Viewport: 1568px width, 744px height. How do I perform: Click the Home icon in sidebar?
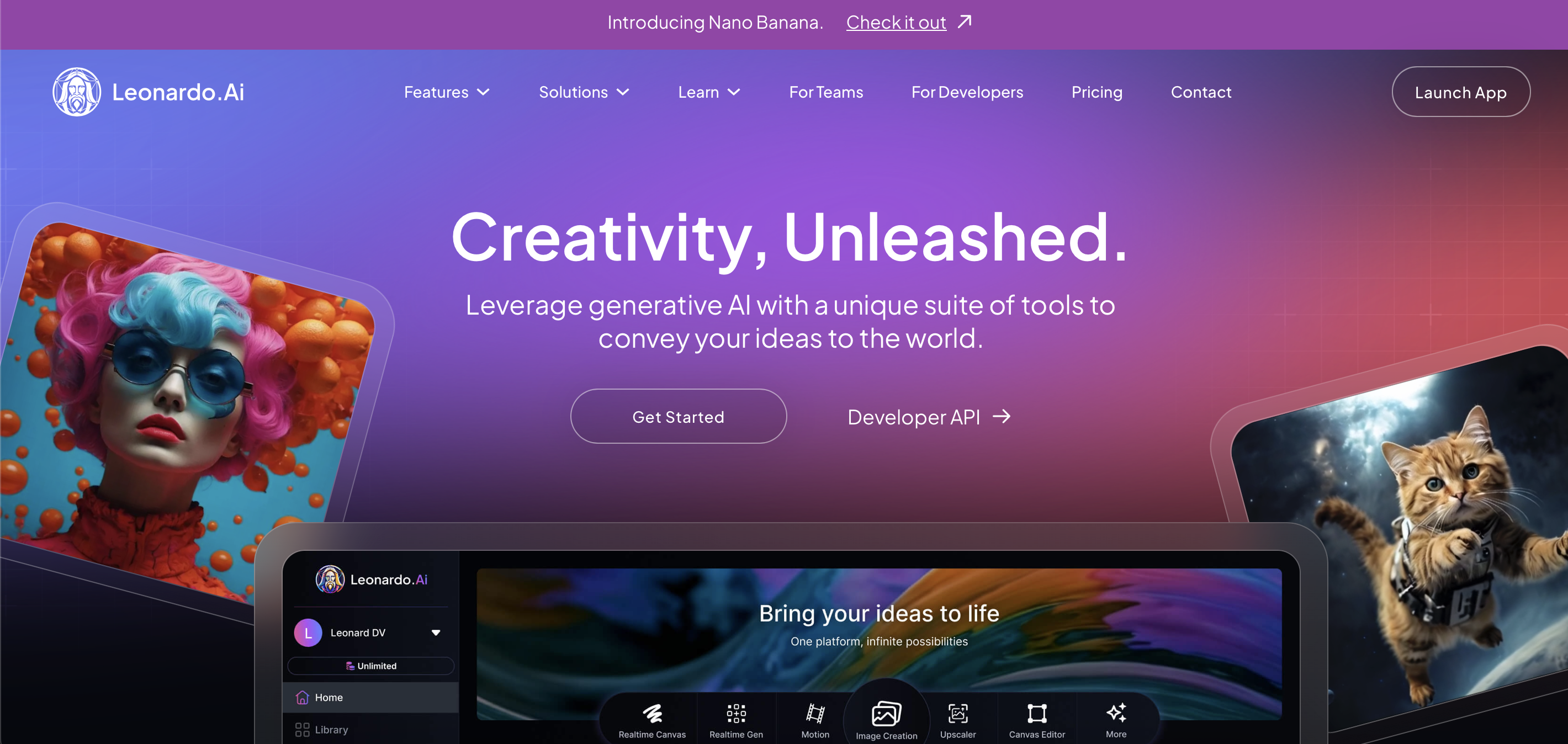coord(302,697)
